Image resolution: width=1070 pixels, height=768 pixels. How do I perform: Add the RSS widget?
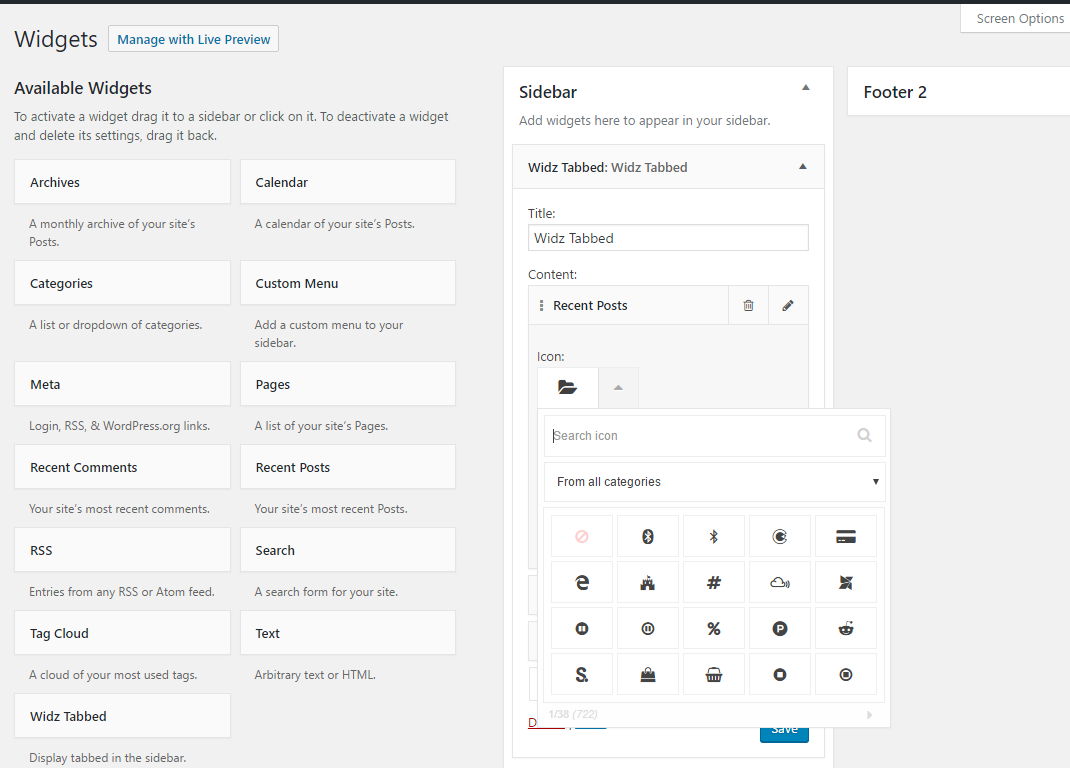[122, 550]
